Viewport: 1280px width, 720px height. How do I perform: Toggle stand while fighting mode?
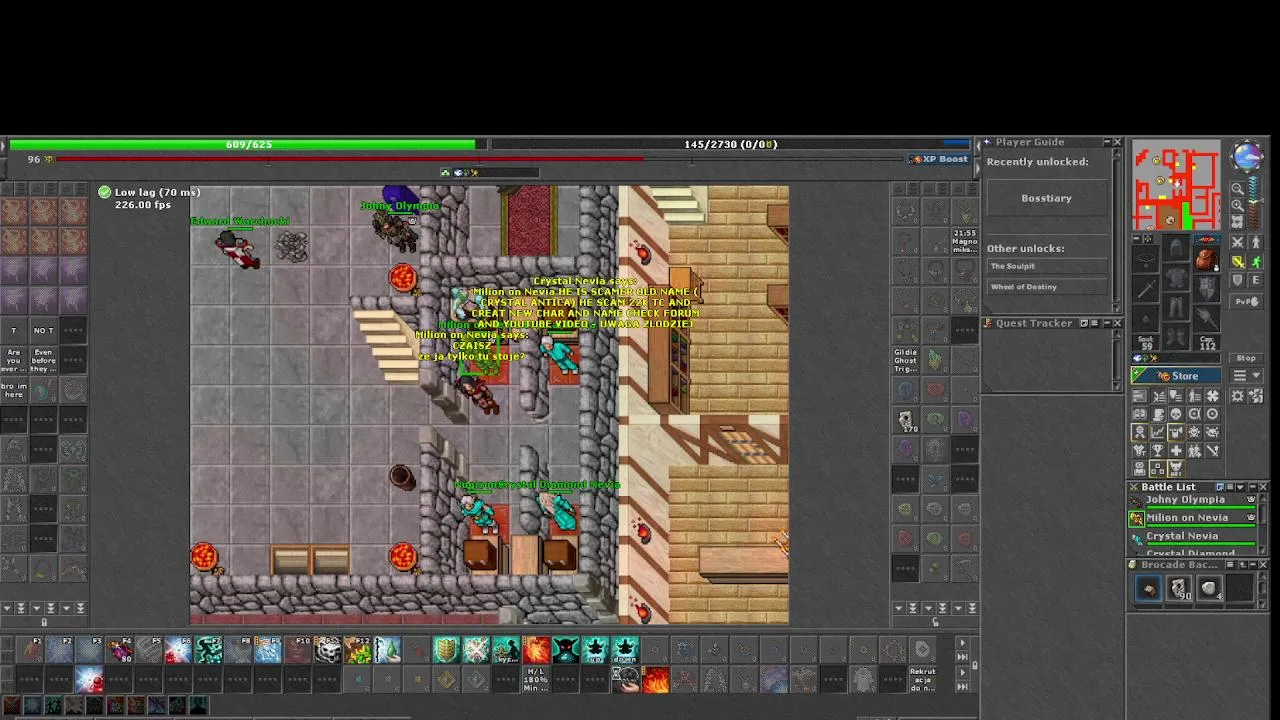click(1256, 242)
